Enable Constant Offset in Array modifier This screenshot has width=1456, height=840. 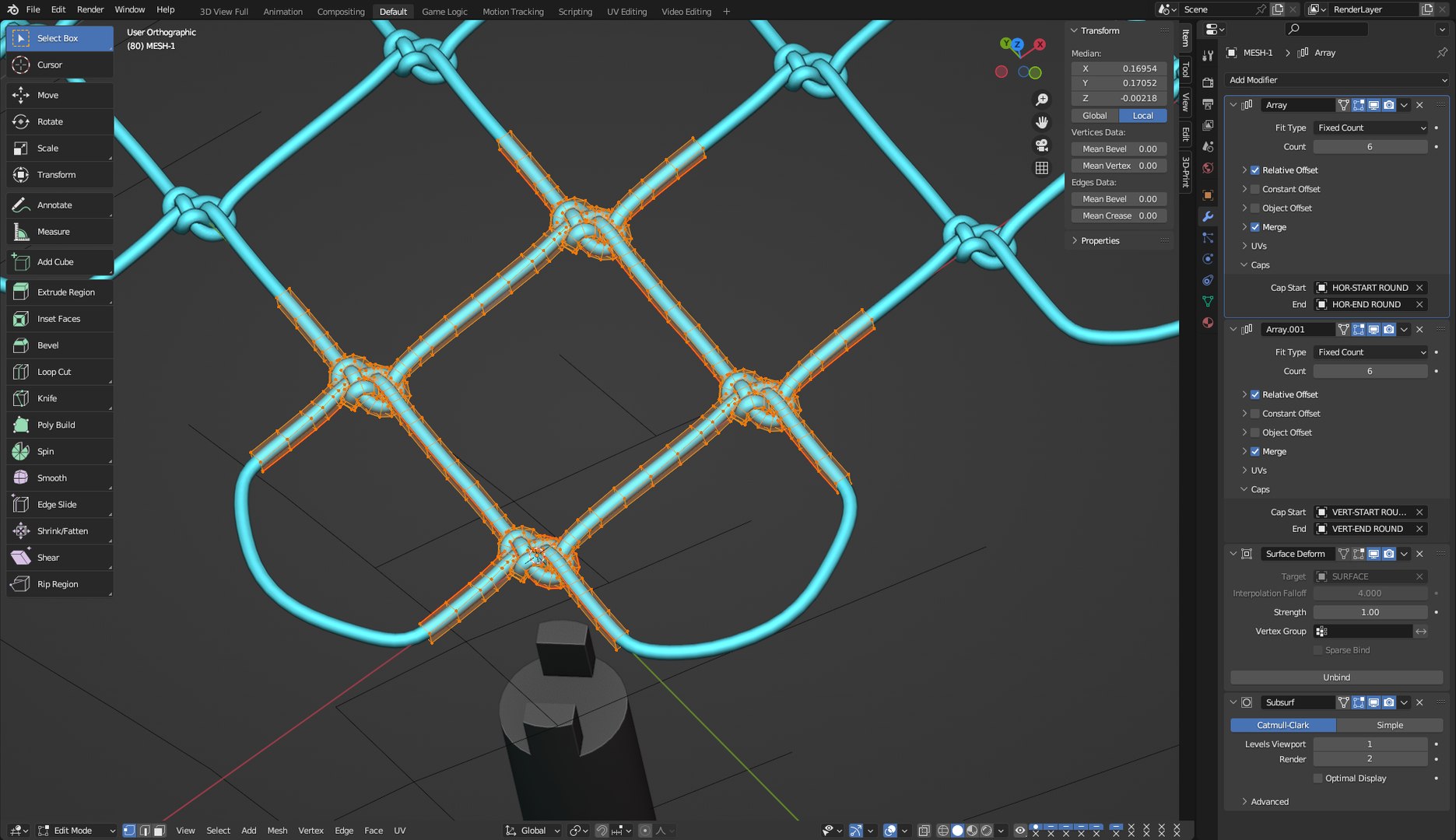click(1254, 189)
